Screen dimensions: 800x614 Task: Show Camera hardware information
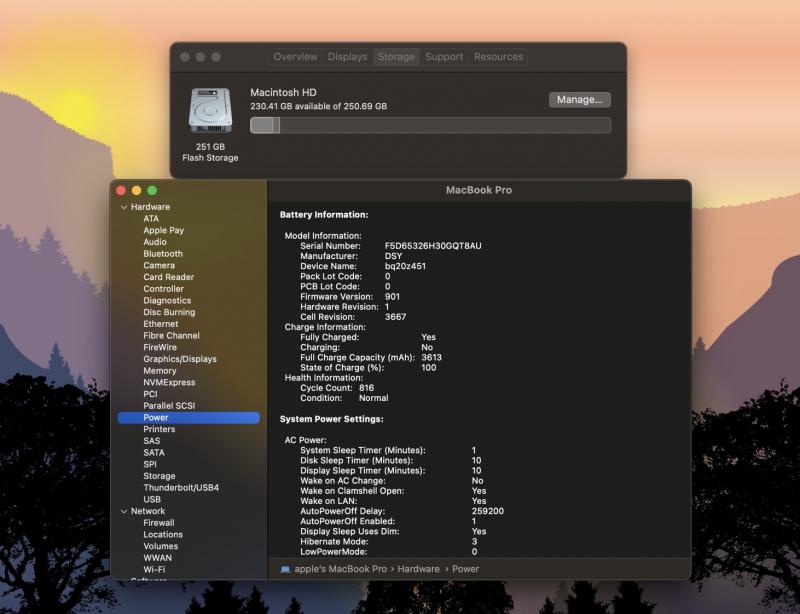coord(159,265)
